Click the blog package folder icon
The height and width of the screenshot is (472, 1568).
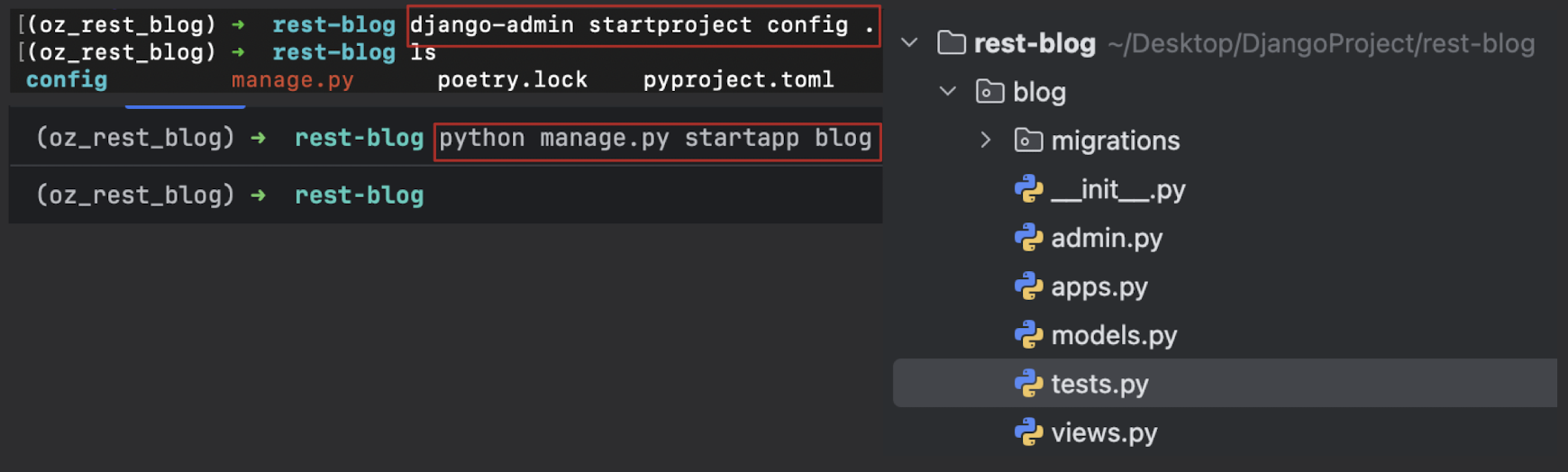[989, 92]
